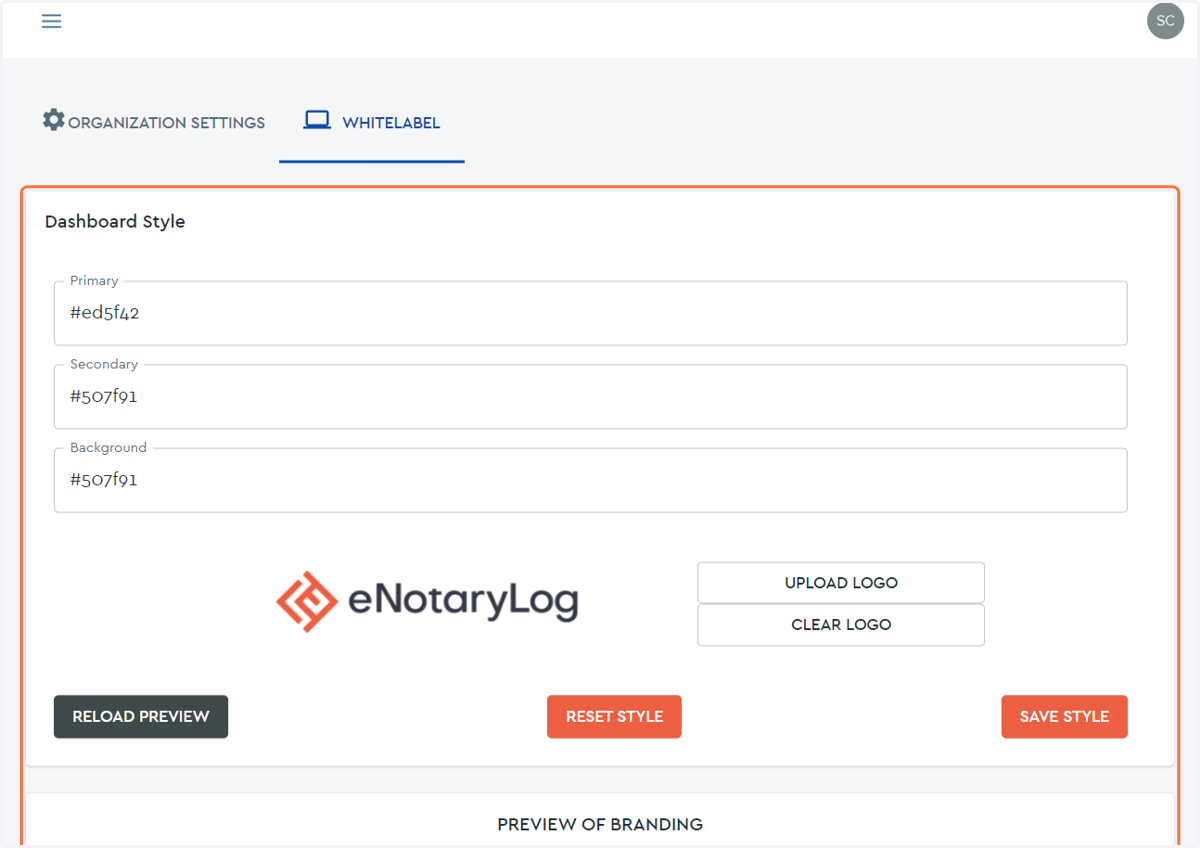Open the SC user avatar menu
Viewport: 1200px width, 848px height.
1165,21
